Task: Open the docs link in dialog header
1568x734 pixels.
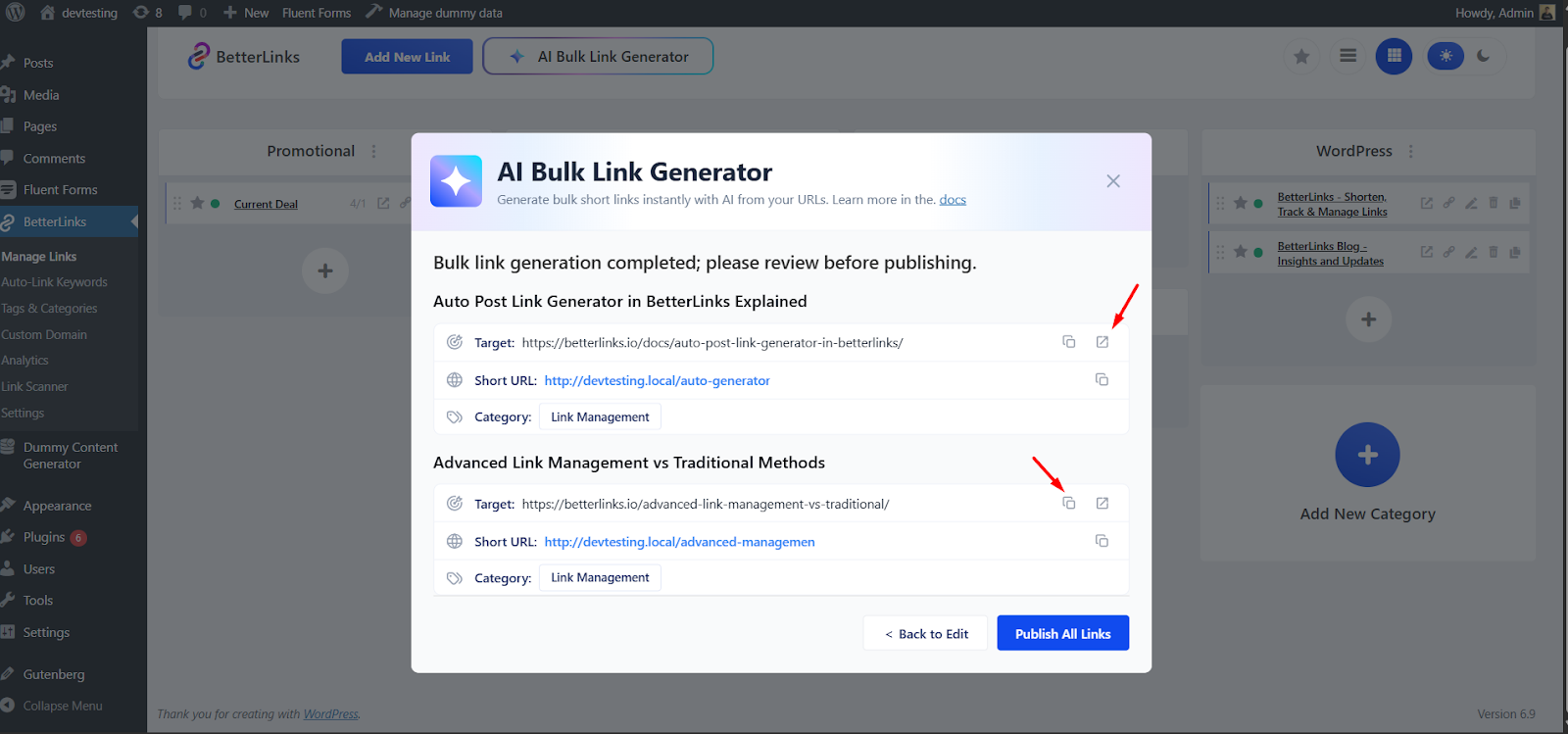Action: 953,200
